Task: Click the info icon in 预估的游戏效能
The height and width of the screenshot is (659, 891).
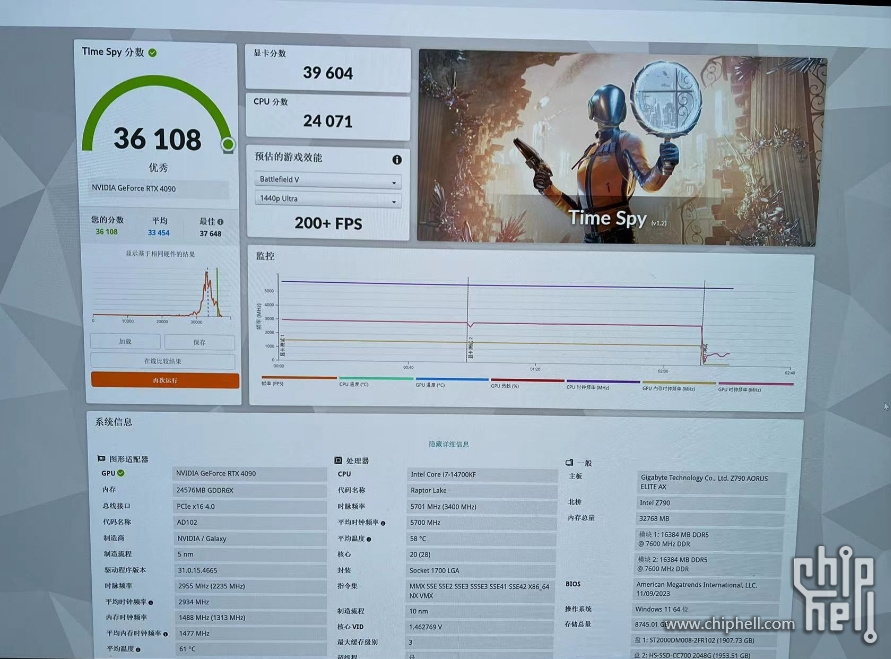Action: coord(397,160)
